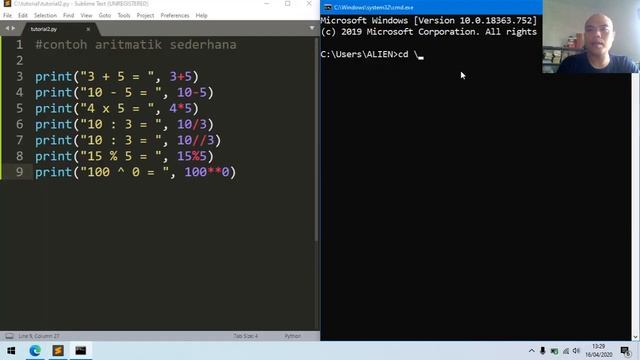Open the Edit menu
The width and height of the screenshot is (640, 360).
[x=23, y=16]
